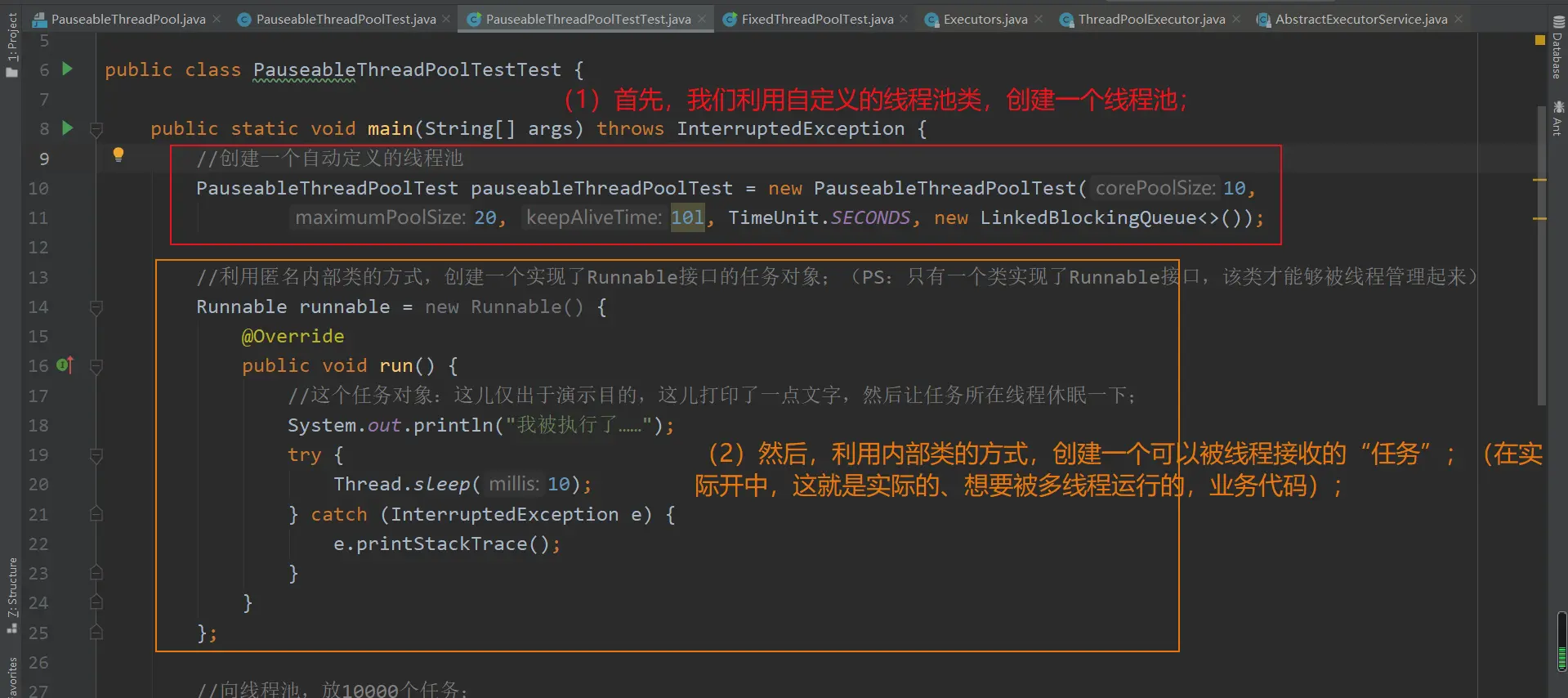
Task: Toggle the catch block fold marker on line 21
Action: coord(96,514)
